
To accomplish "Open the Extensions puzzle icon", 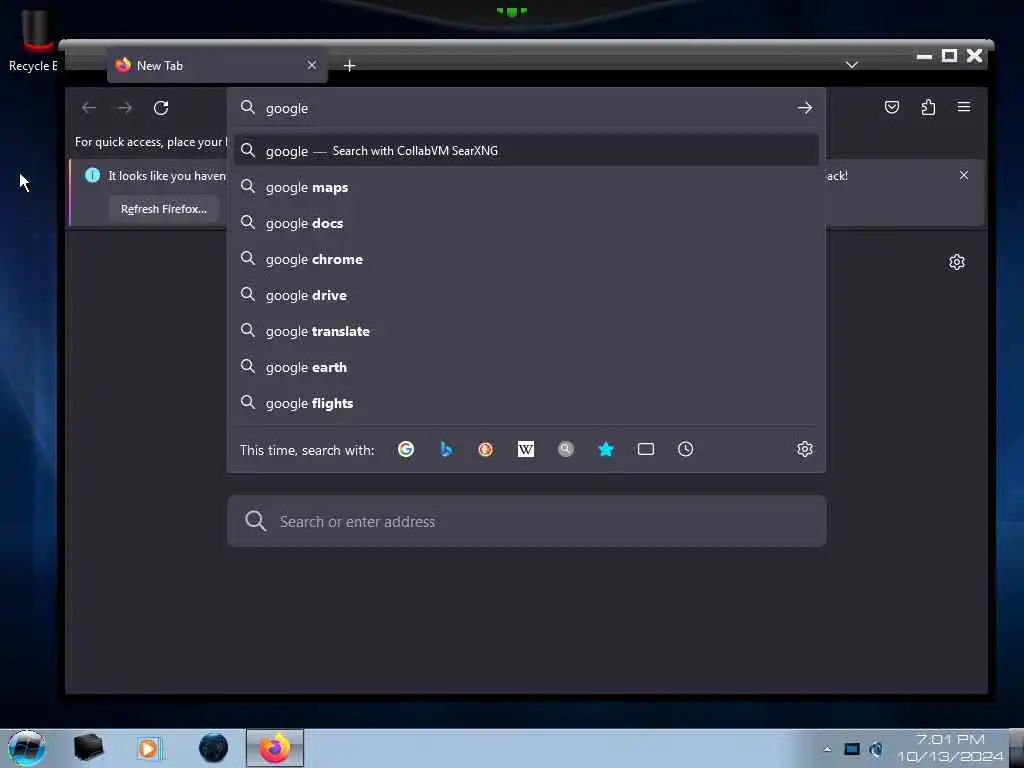I will tap(928, 107).
